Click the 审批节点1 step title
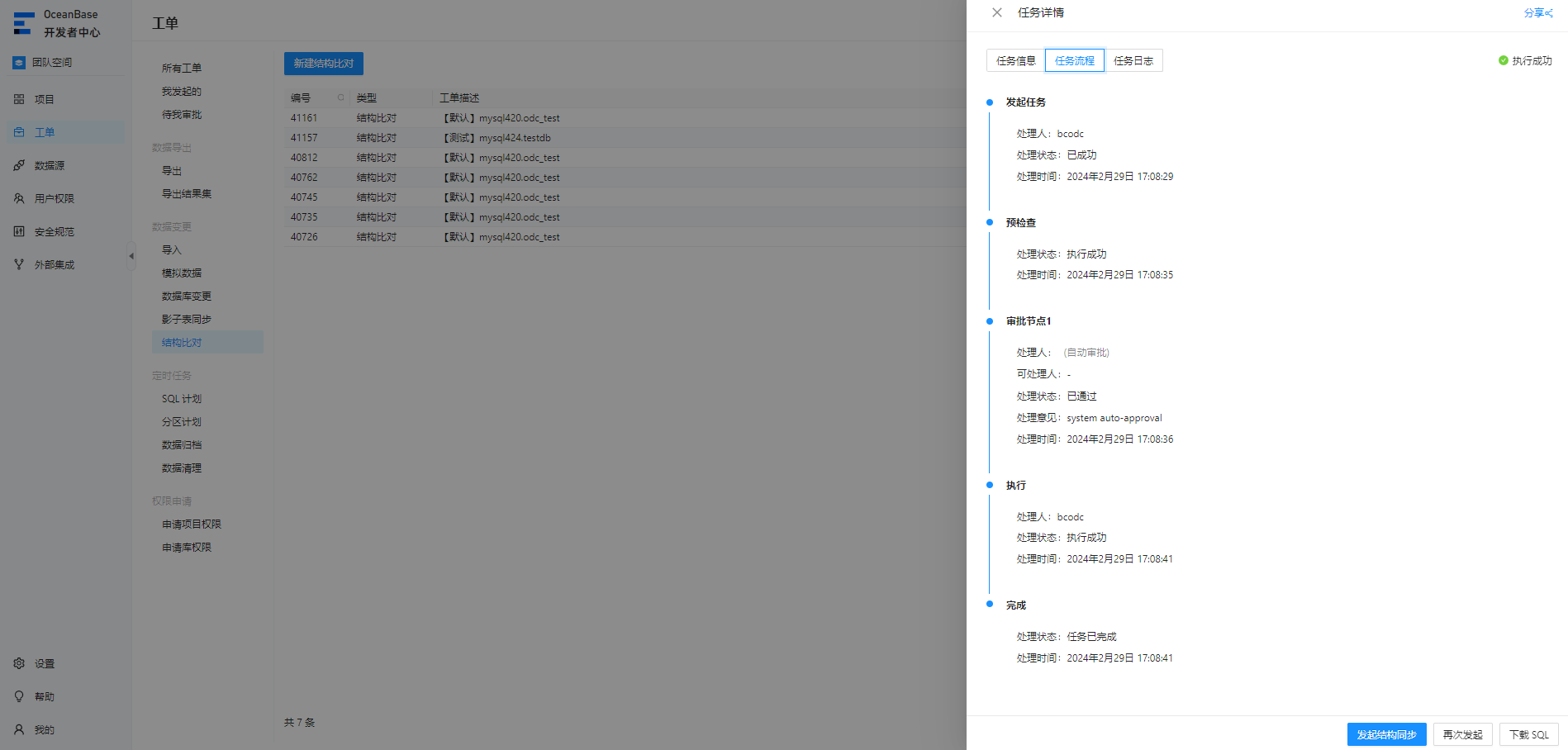The image size is (1568, 750). 1029,321
